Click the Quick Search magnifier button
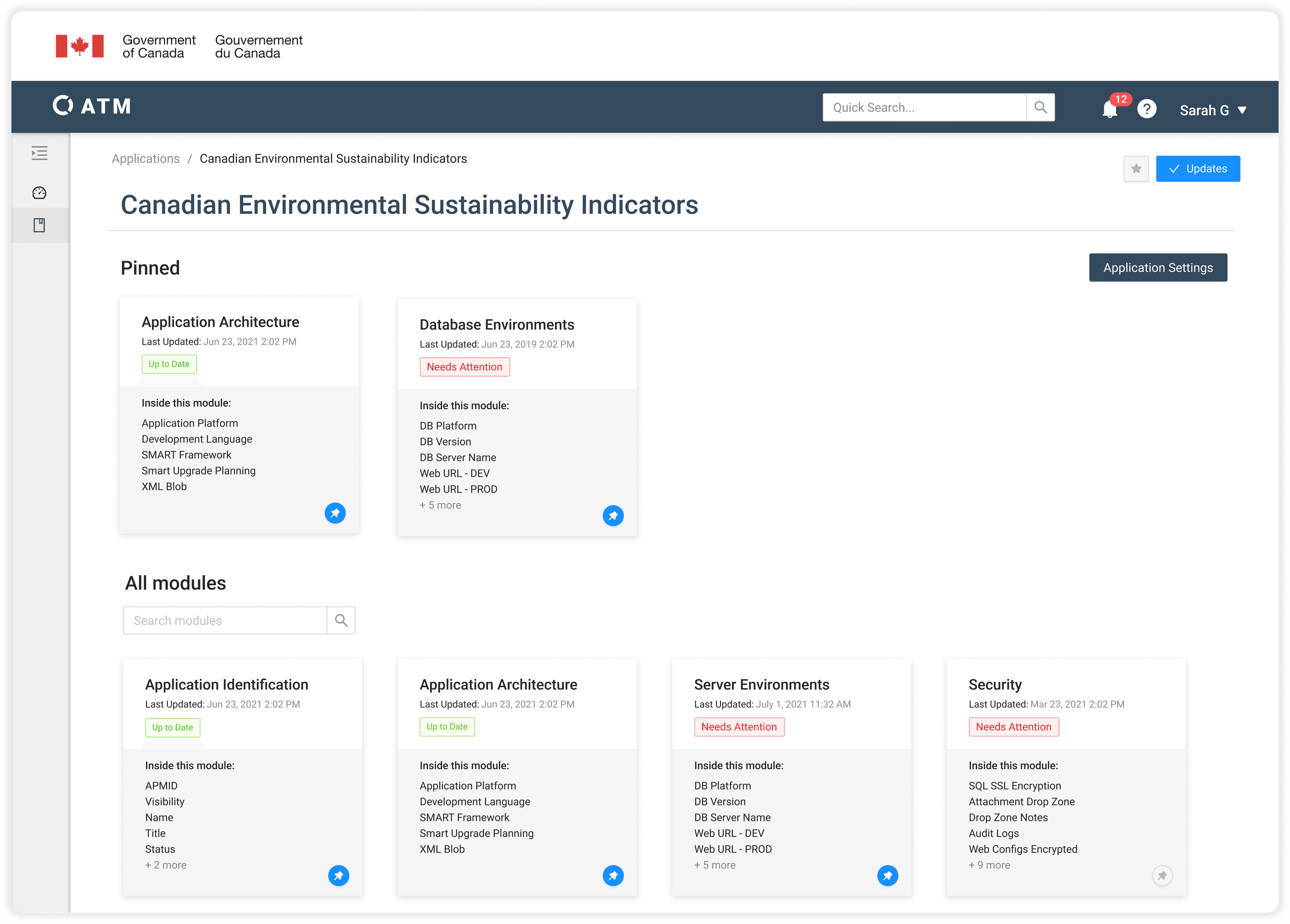The image size is (1290, 924). click(x=1040, y=108)
